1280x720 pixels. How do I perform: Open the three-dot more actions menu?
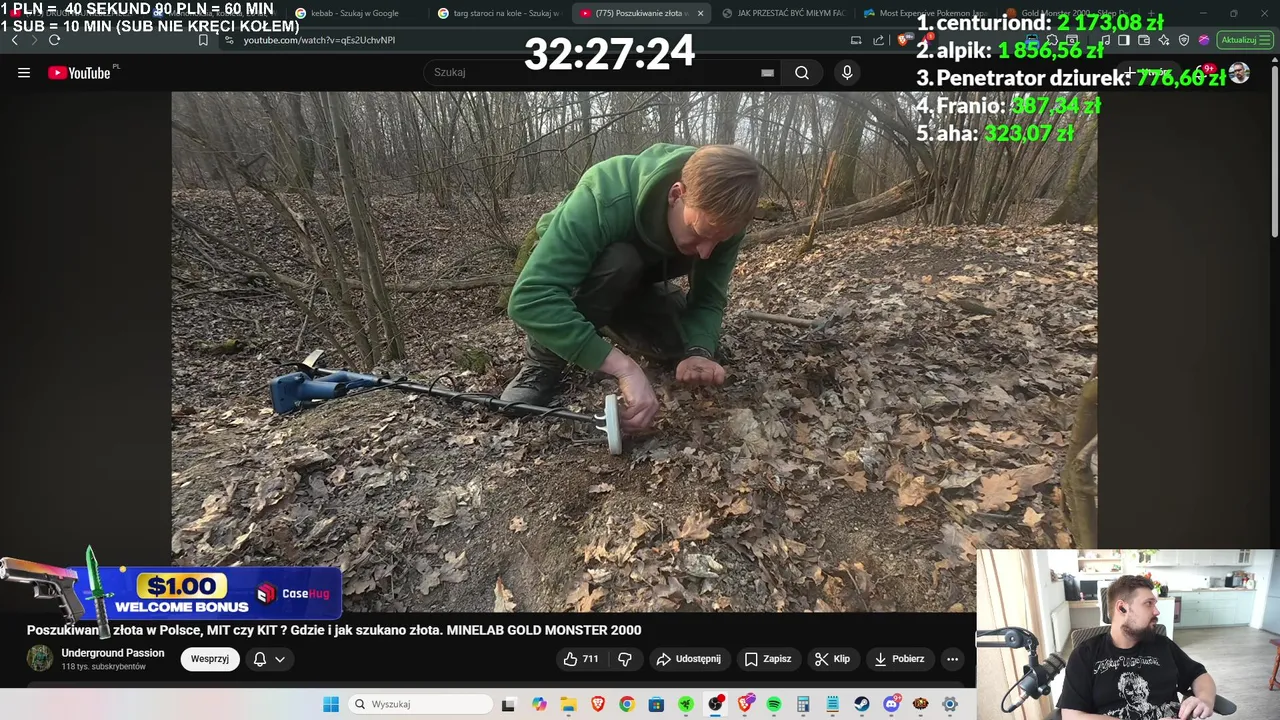[952, 659]
